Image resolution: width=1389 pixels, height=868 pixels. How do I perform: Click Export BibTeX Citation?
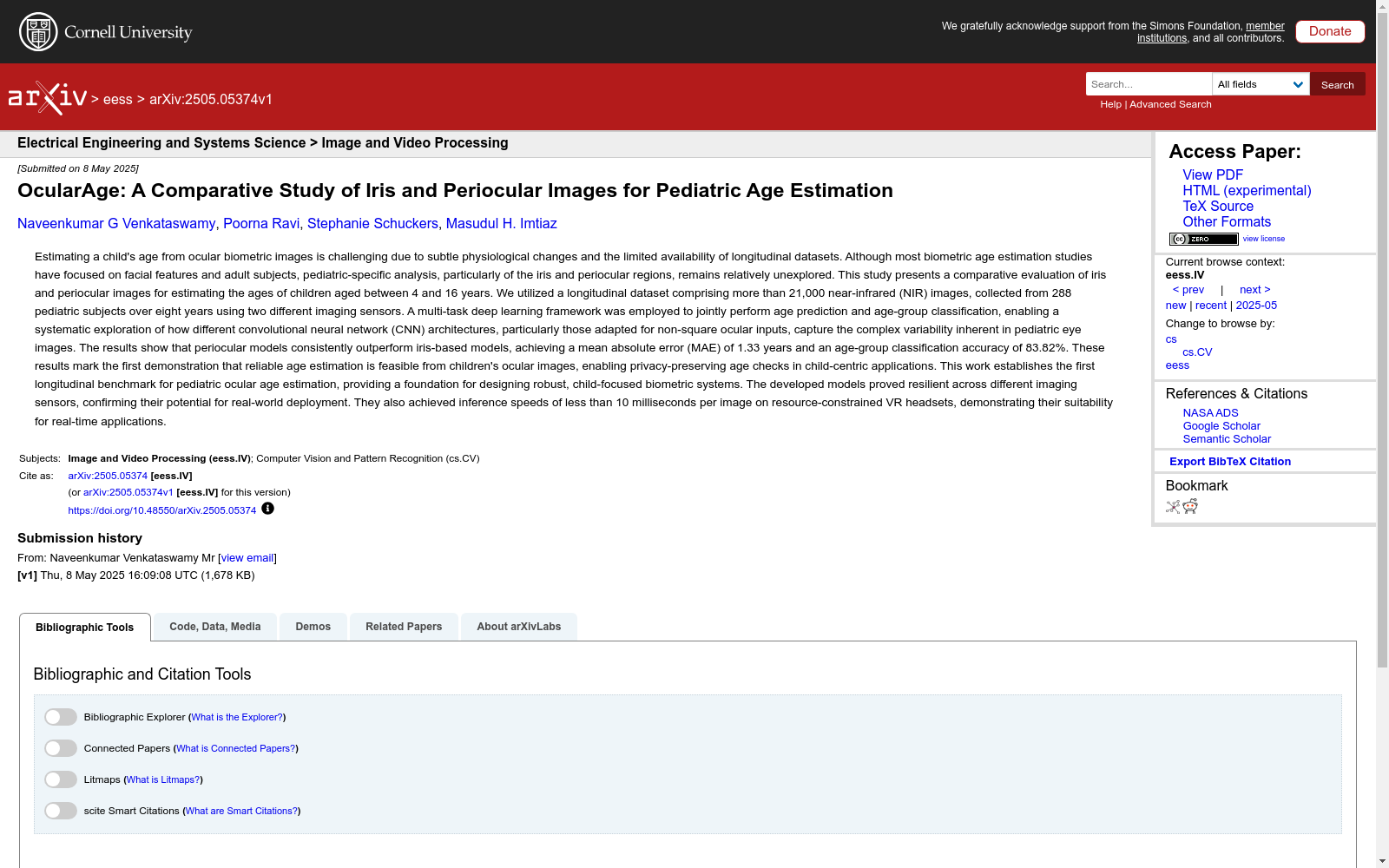1230,462
